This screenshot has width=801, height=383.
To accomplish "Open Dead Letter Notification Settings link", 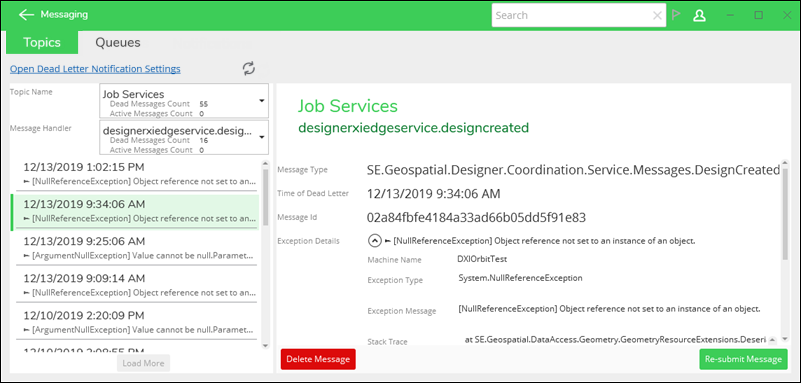I will click(95, 69).
